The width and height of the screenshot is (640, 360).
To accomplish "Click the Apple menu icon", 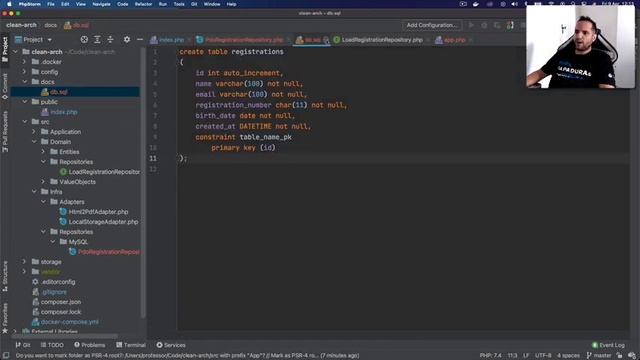I will coord(9,4).
